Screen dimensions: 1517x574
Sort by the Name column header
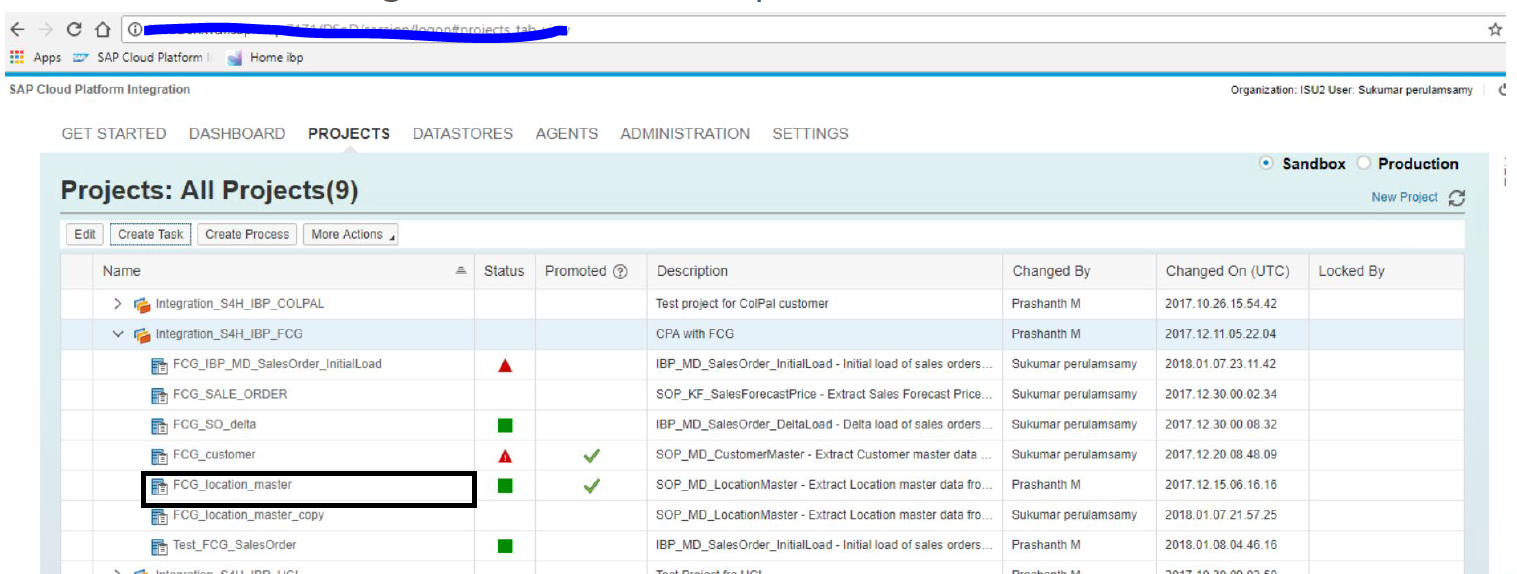(122, 271)
